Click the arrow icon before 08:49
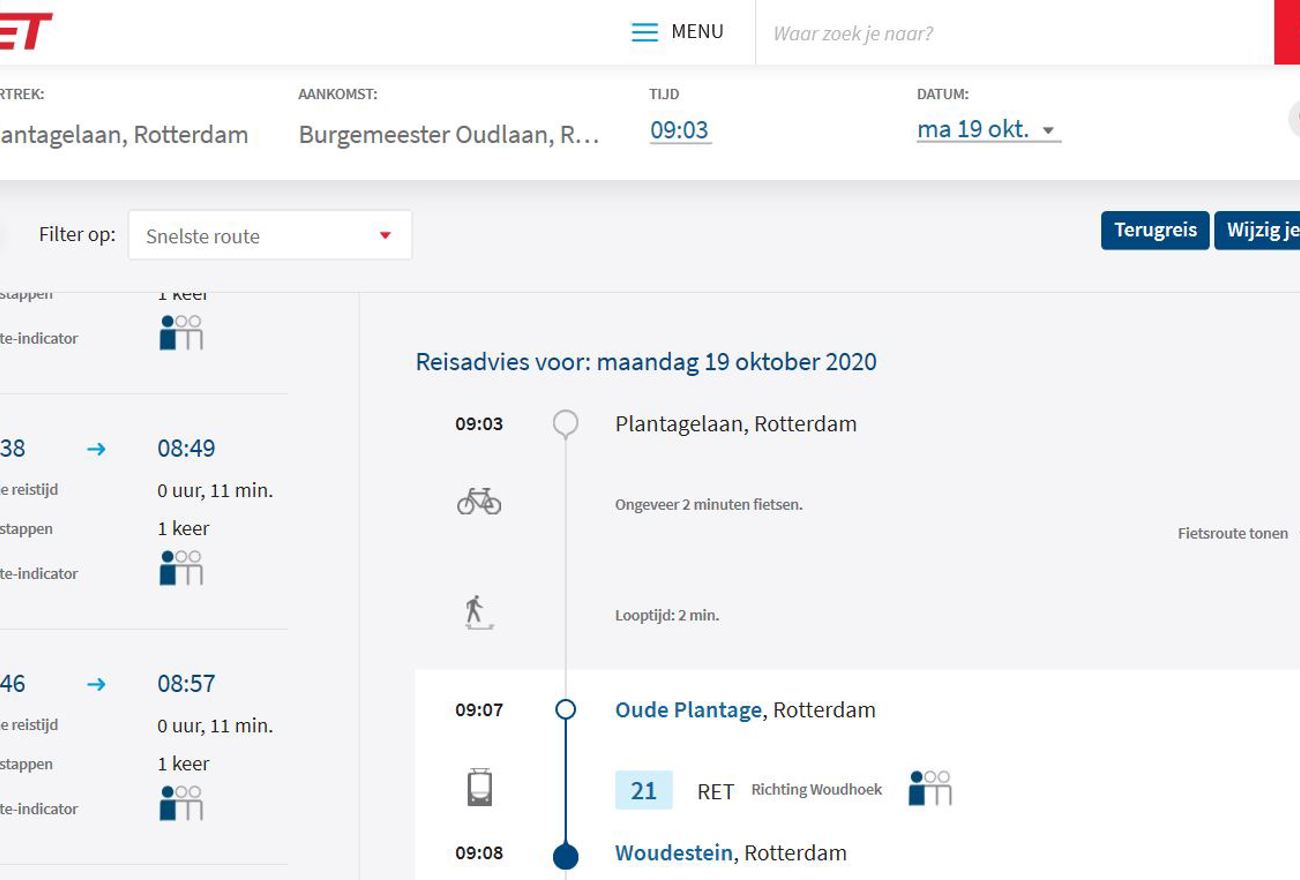The width and height of the screenshot is (1300, 880). click(x=96, y=449)
